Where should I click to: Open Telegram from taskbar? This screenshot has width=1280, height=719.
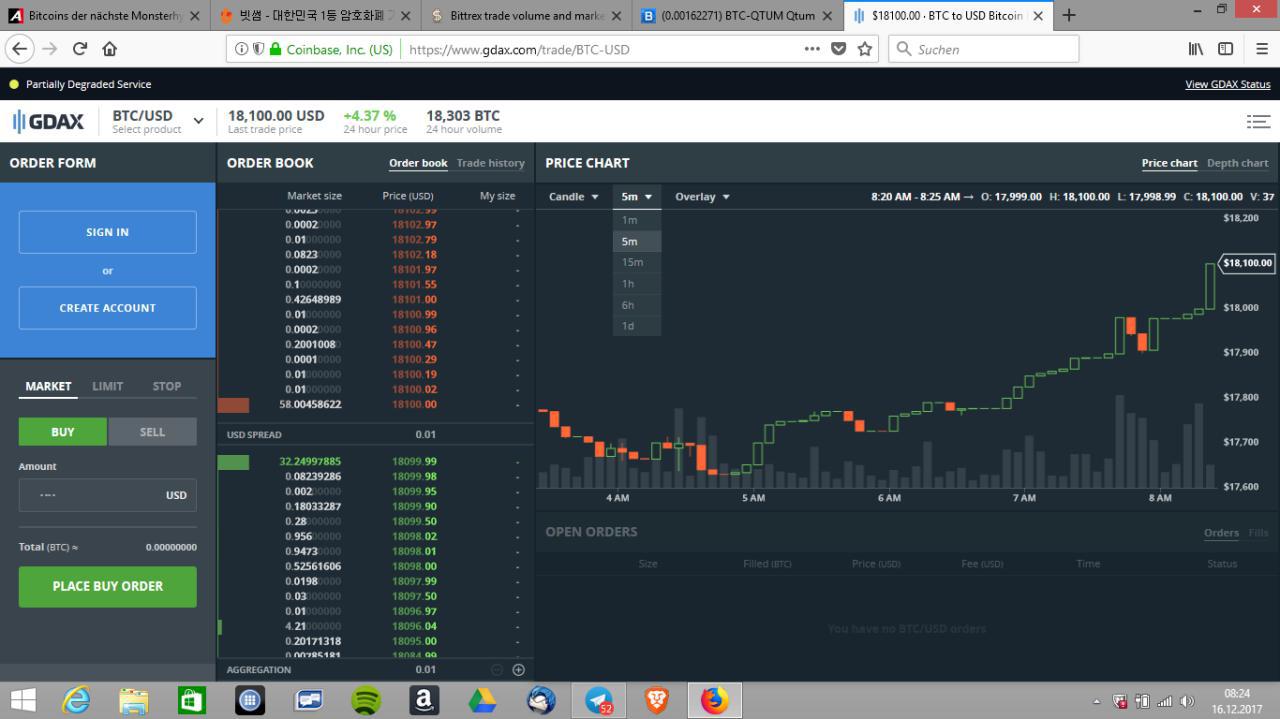[x=599, y=701]
